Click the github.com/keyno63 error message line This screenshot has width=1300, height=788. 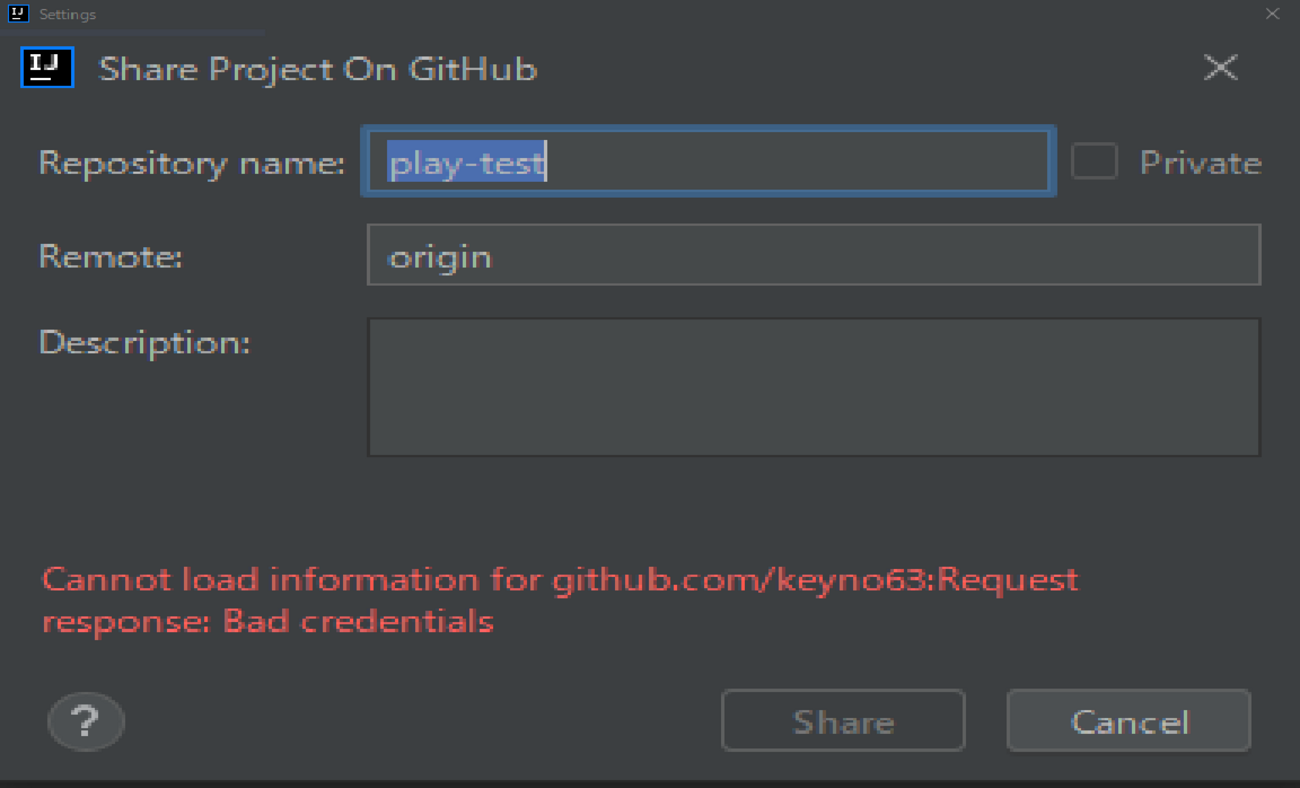coord(560,580)
